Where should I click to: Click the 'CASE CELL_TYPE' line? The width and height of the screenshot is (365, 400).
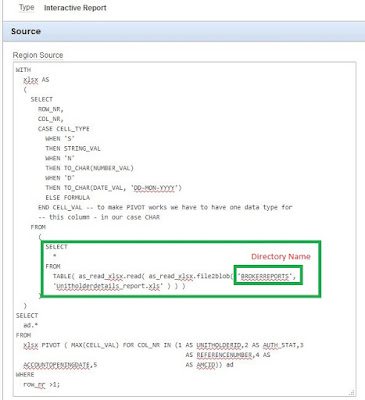click(x=64, y=129)
